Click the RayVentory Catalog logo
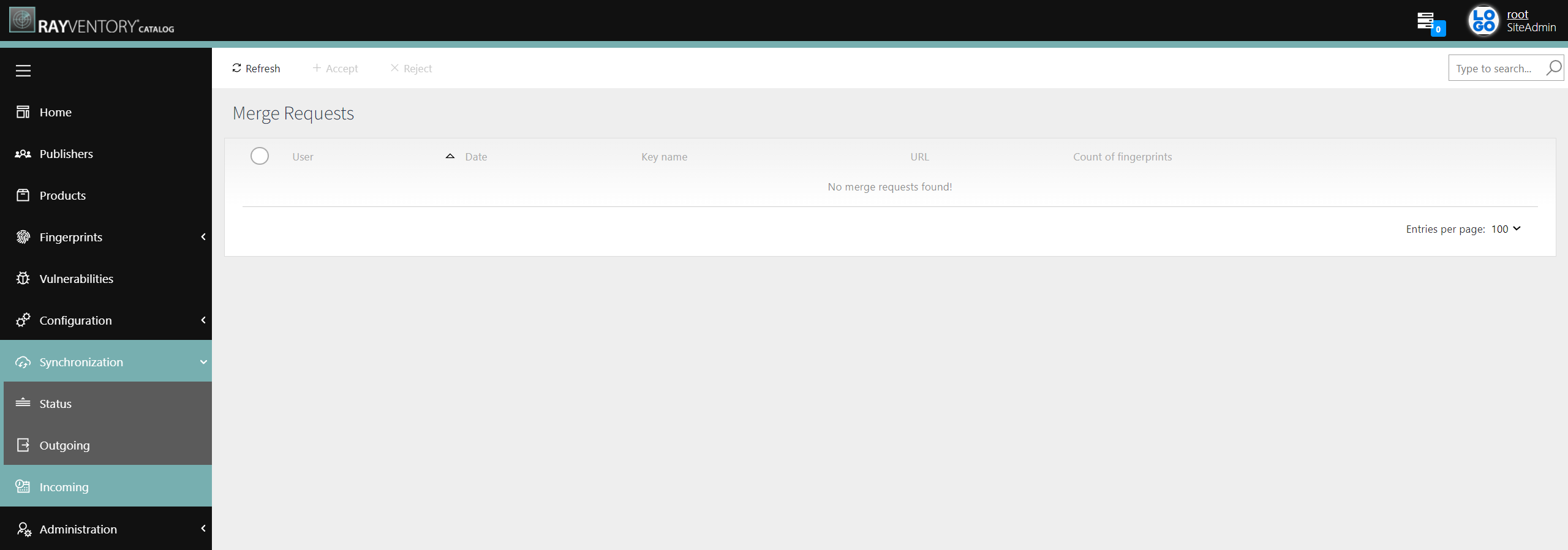1568x550 pixels. pos(92,21)
